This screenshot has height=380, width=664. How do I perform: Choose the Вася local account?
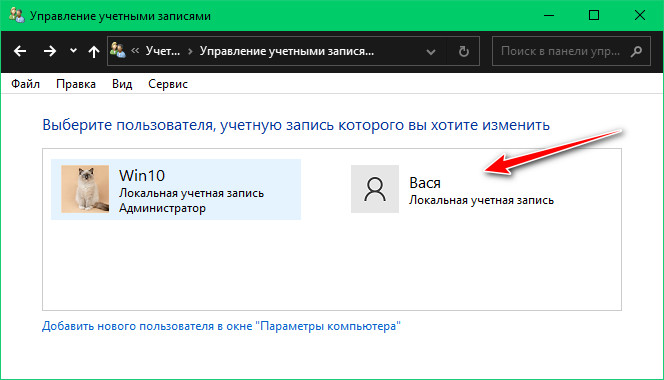(x=452, y=189)
